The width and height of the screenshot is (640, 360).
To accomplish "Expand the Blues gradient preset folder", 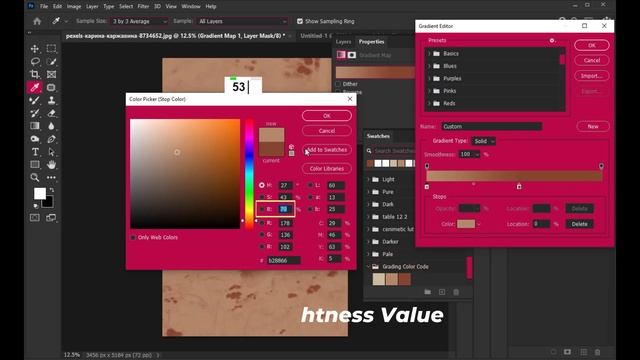I will tap(429, 66).
